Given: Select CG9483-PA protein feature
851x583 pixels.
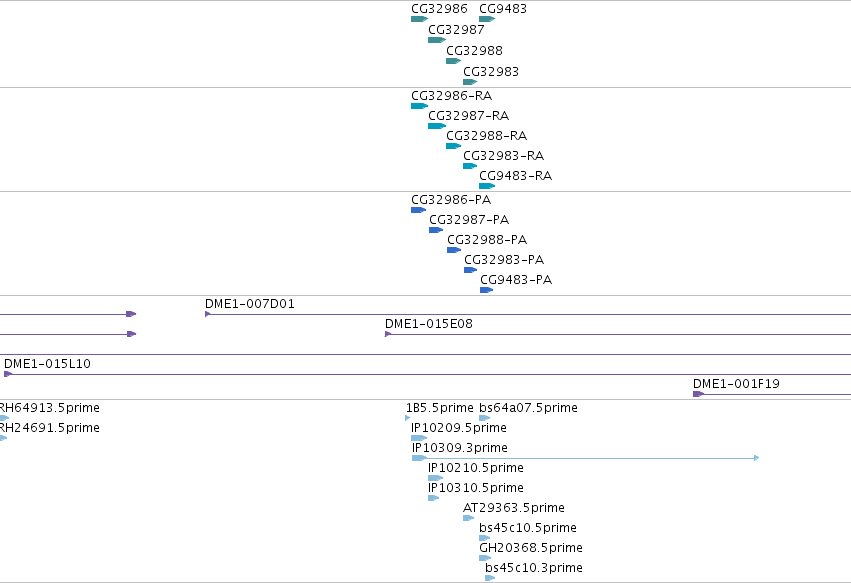Looking at the screenshot, I should click(x=487, y=290).
